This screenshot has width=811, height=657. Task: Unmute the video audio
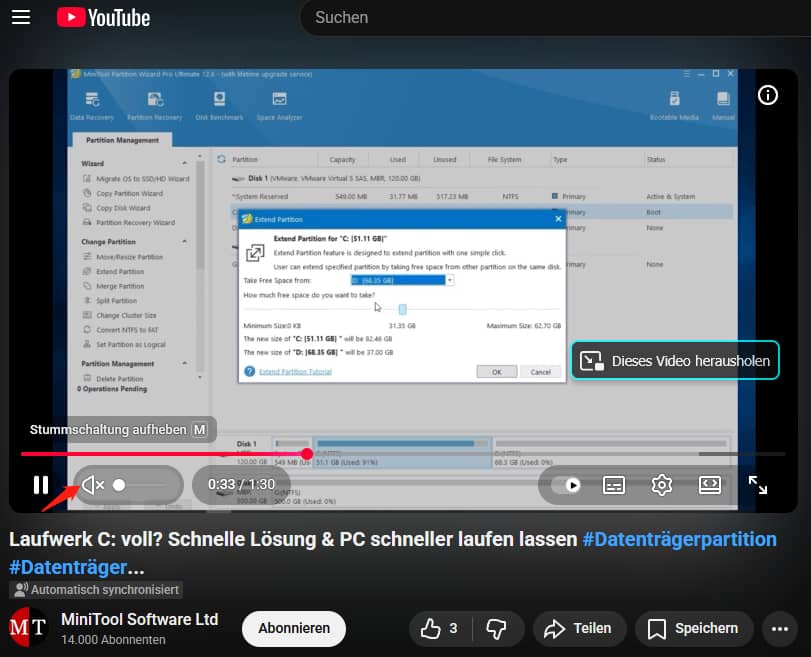coord(91,485)
